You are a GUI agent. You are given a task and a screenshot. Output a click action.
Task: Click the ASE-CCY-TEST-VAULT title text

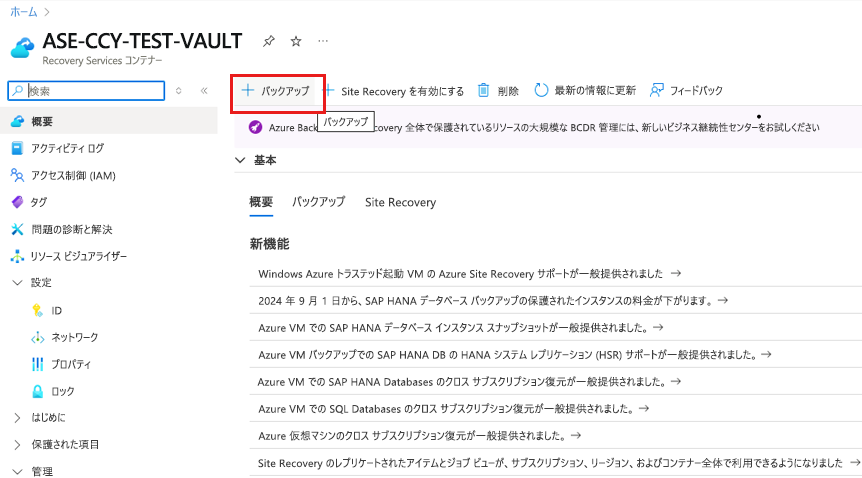tap(142, 41)
